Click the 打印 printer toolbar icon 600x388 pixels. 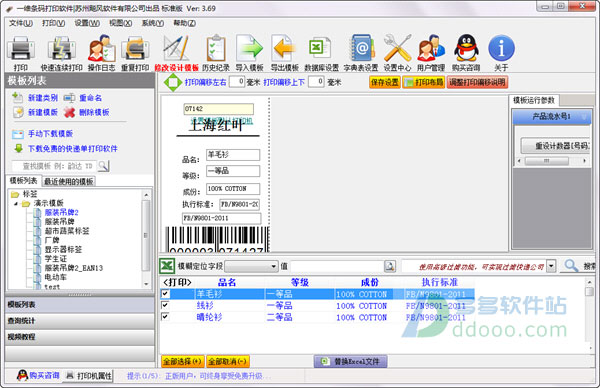21,49
